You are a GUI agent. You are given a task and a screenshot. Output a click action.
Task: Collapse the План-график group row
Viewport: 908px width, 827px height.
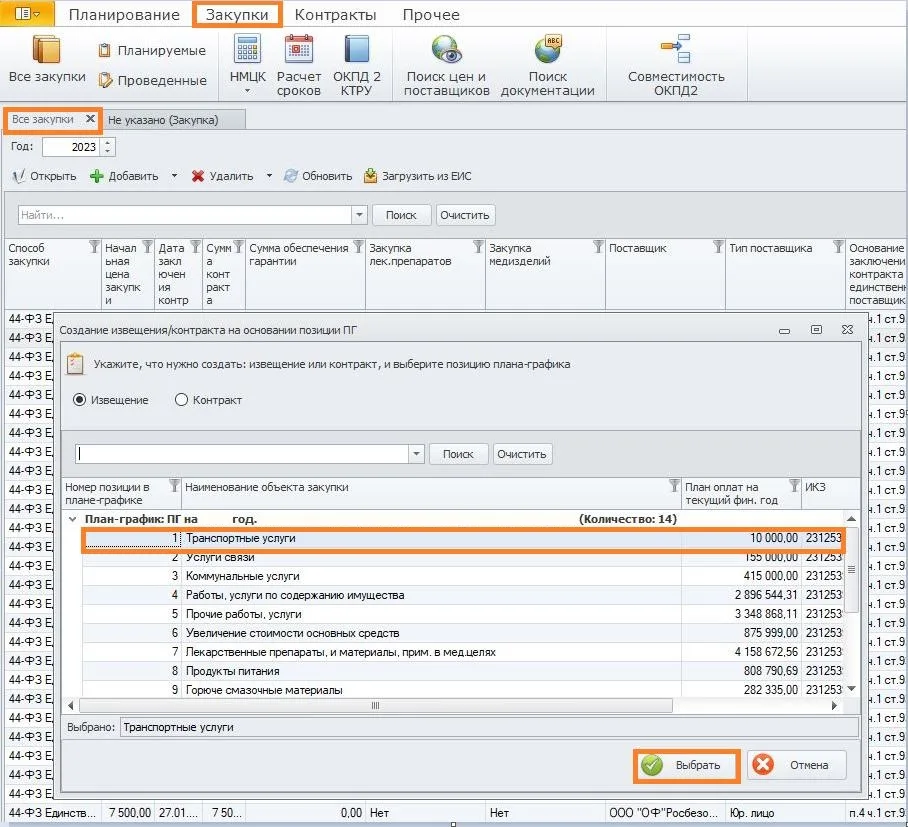coord(73,519)
